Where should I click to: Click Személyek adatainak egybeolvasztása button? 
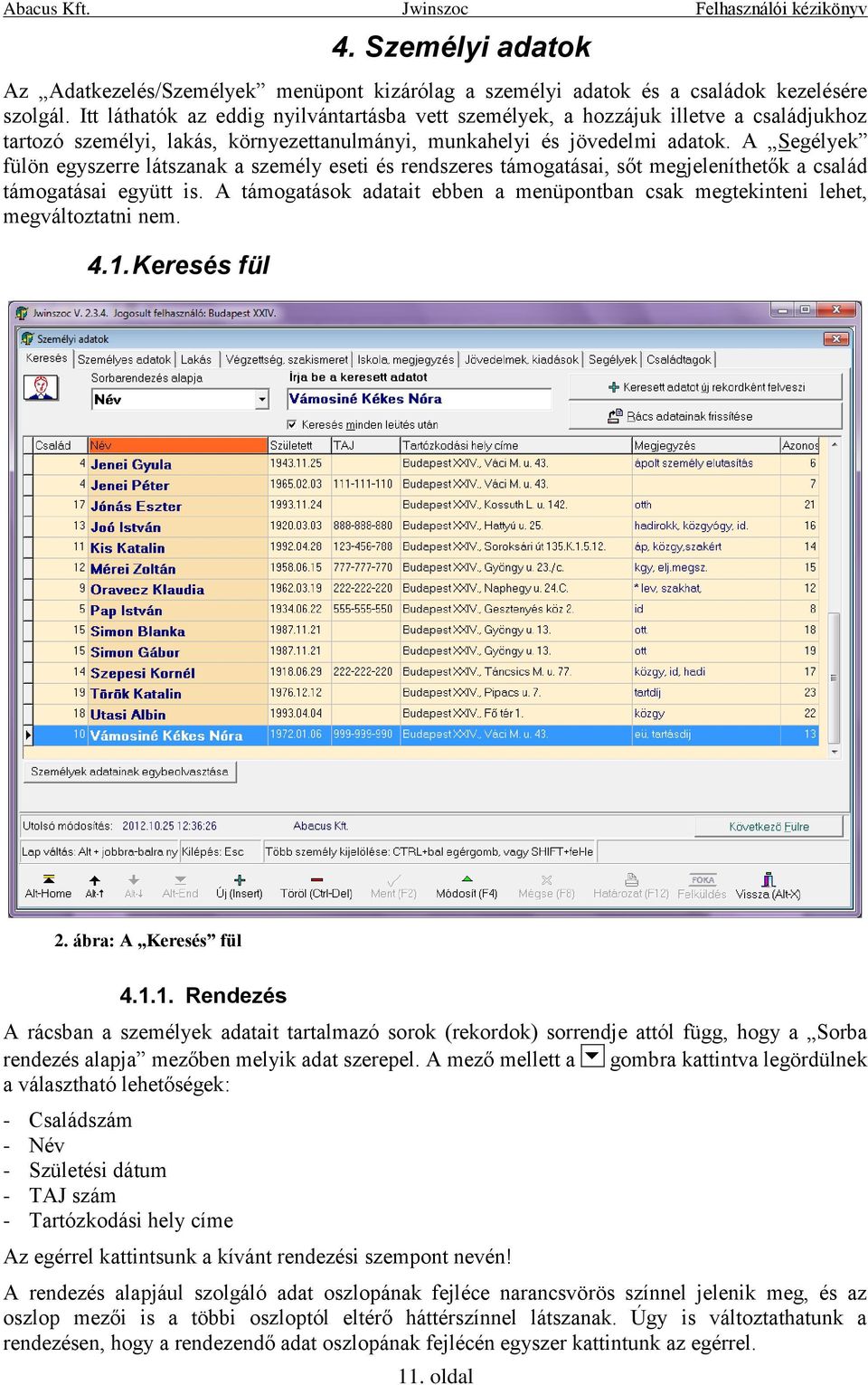tap(129, 772)
